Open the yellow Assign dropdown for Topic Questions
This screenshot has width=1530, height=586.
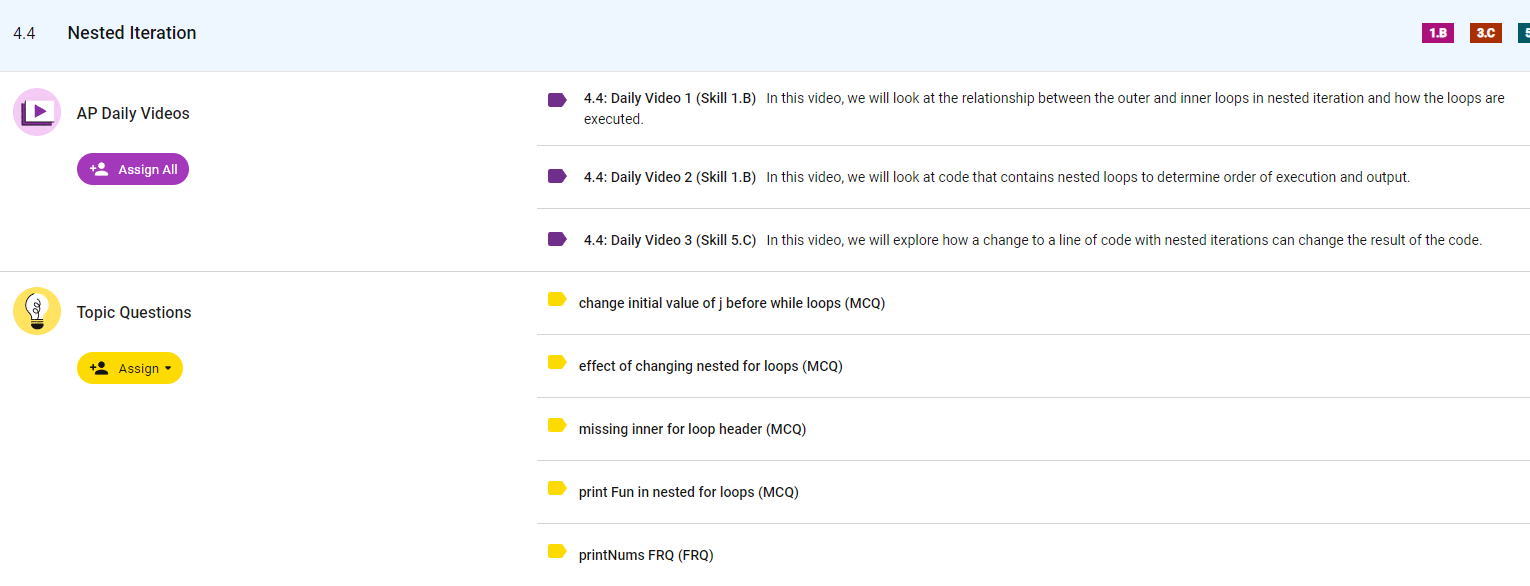pyautogui.click(x=130, y=368)
